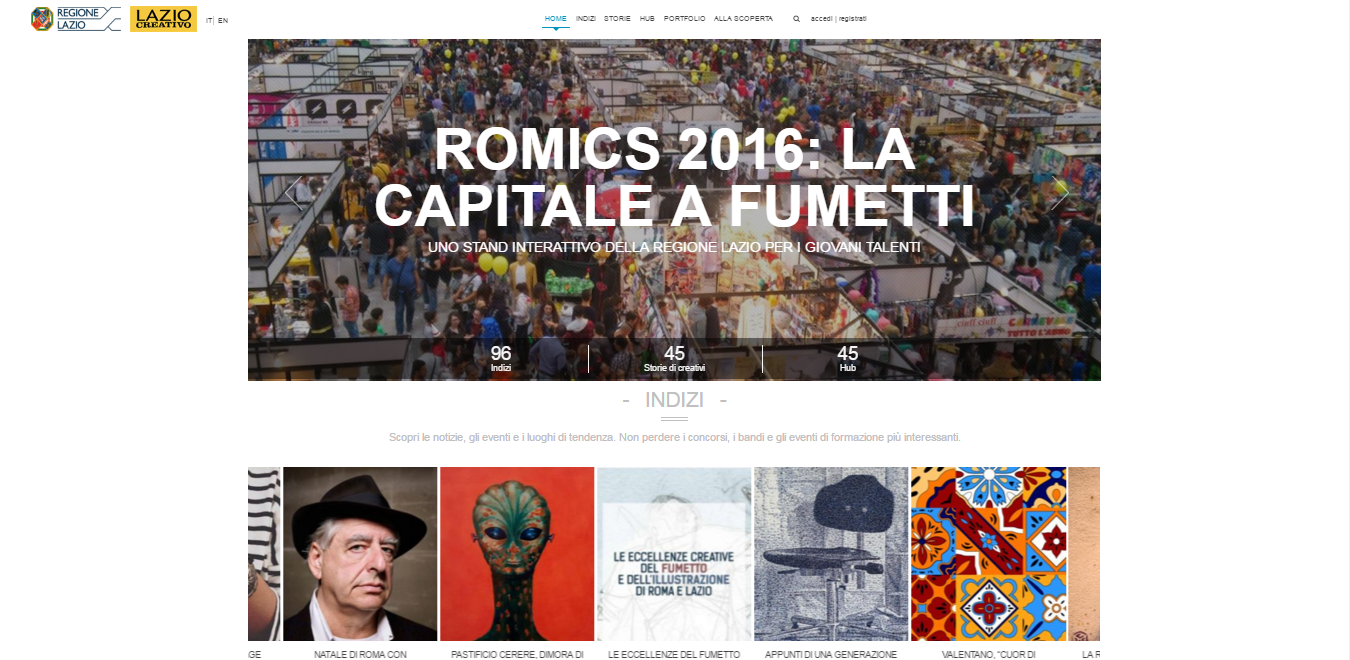Open the PORTFOLIO menu item

click(x=684, y=19)
